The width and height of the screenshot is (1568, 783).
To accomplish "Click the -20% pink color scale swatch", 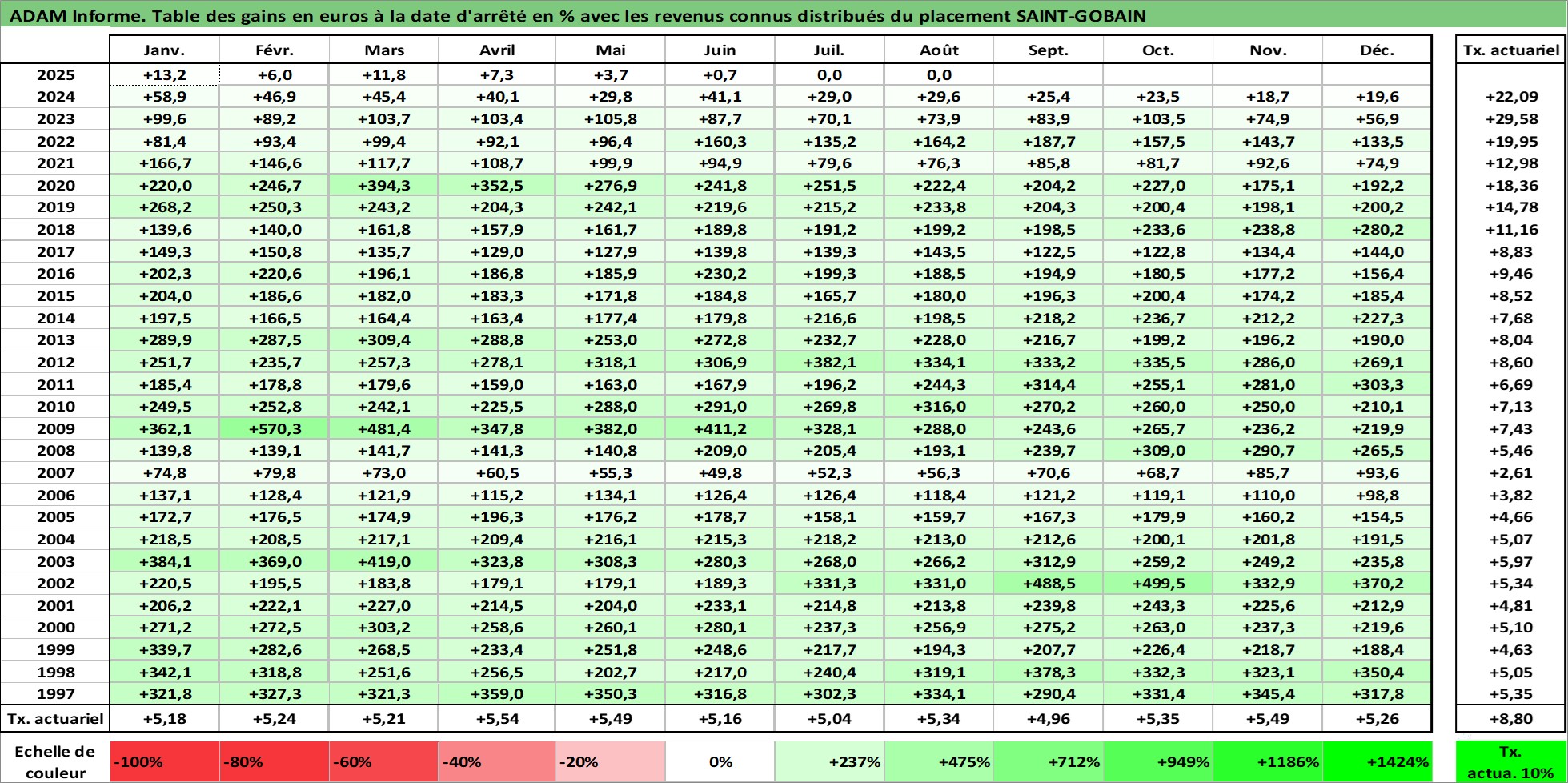I will tap(611, 762).
